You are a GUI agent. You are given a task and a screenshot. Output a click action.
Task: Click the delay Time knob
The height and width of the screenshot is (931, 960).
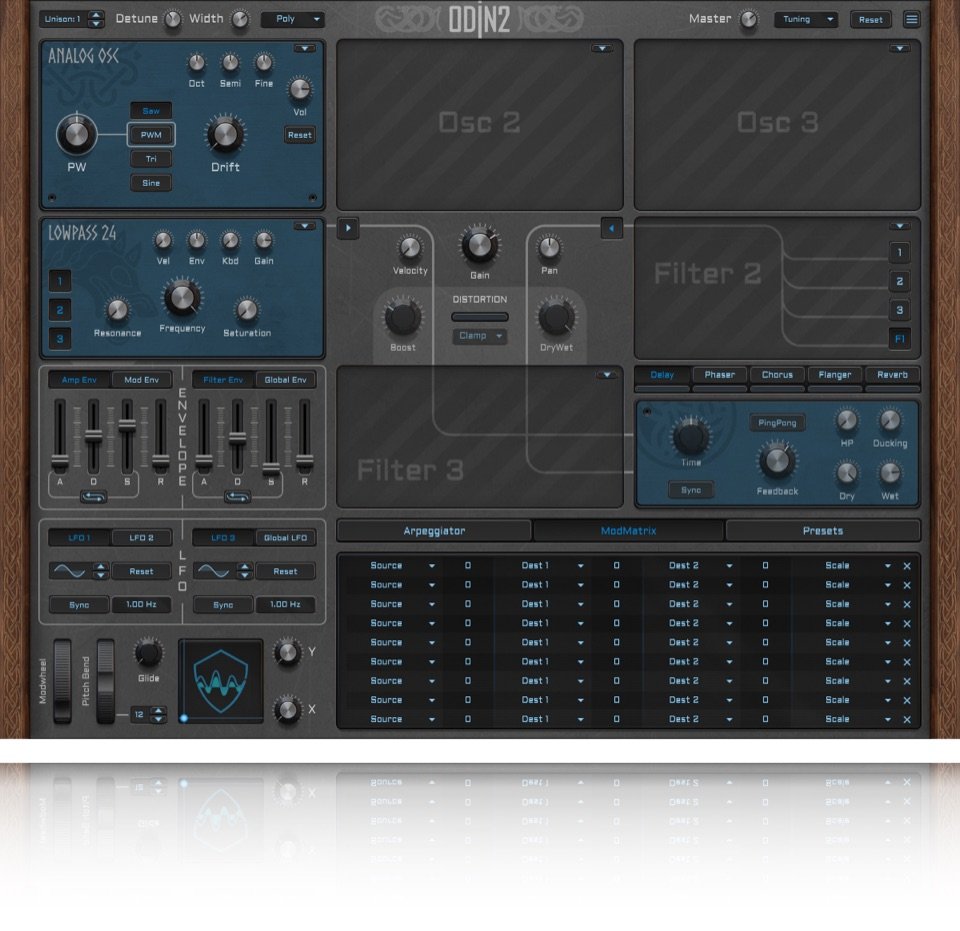691,436
